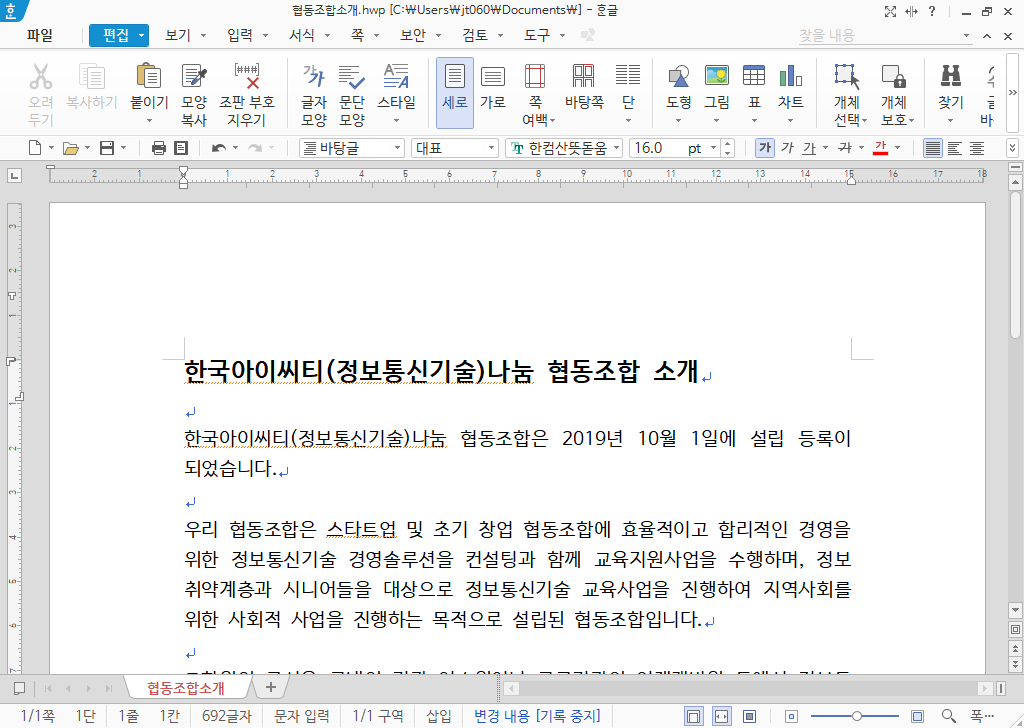This screenshot has width=1024, height=728.
Task: Click 조판 부호 지우기 icon
Action: [247, 76]
